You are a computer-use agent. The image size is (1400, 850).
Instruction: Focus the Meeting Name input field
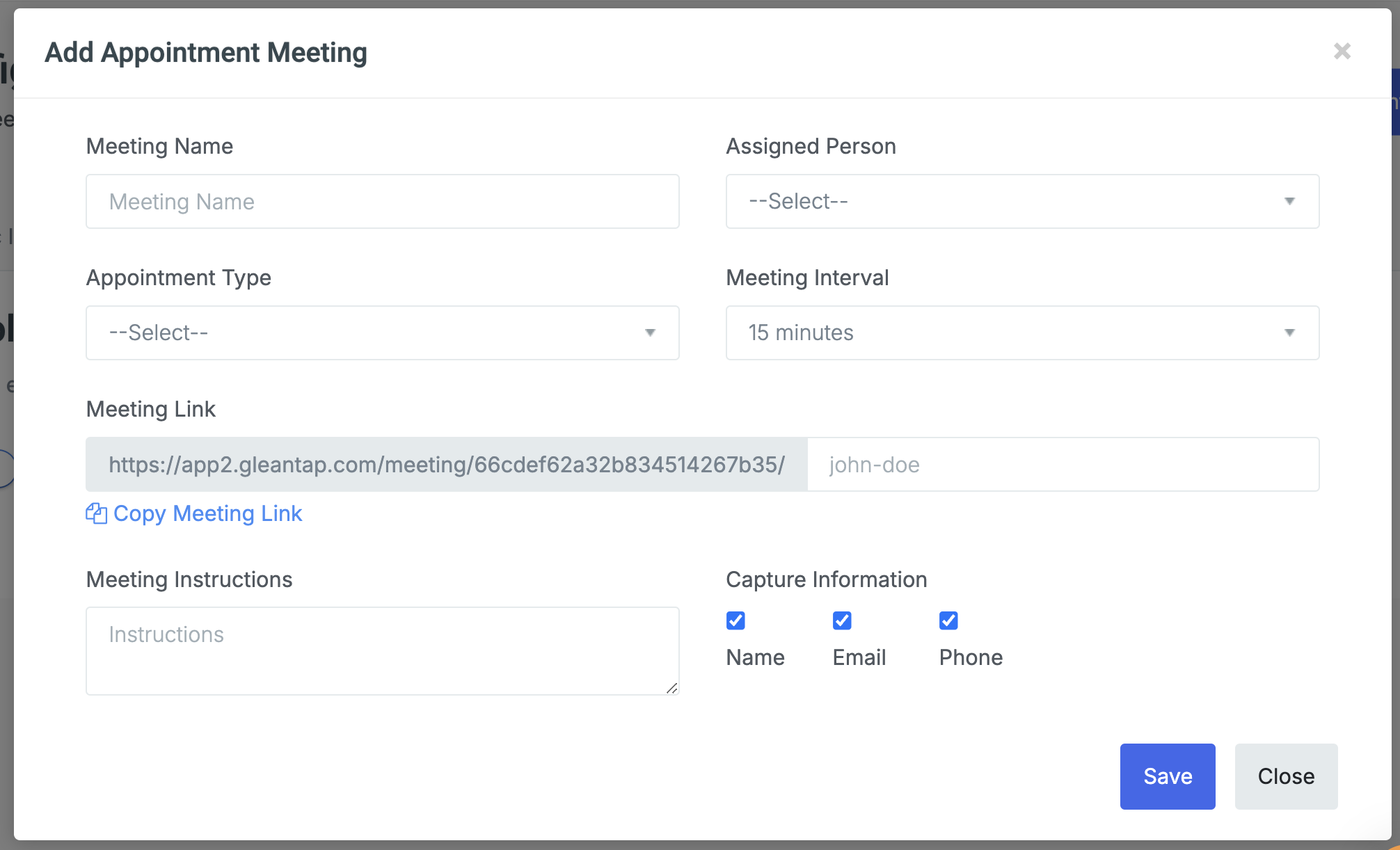[x=382, y=201]
